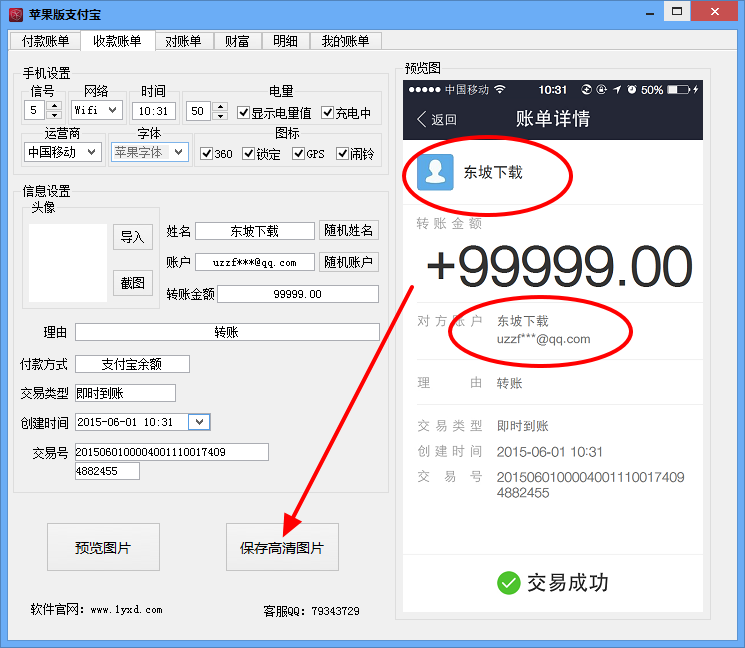Click the 转账金额 input field
The height and width of the screenshot is (648, 745).
tap(298, 294)
